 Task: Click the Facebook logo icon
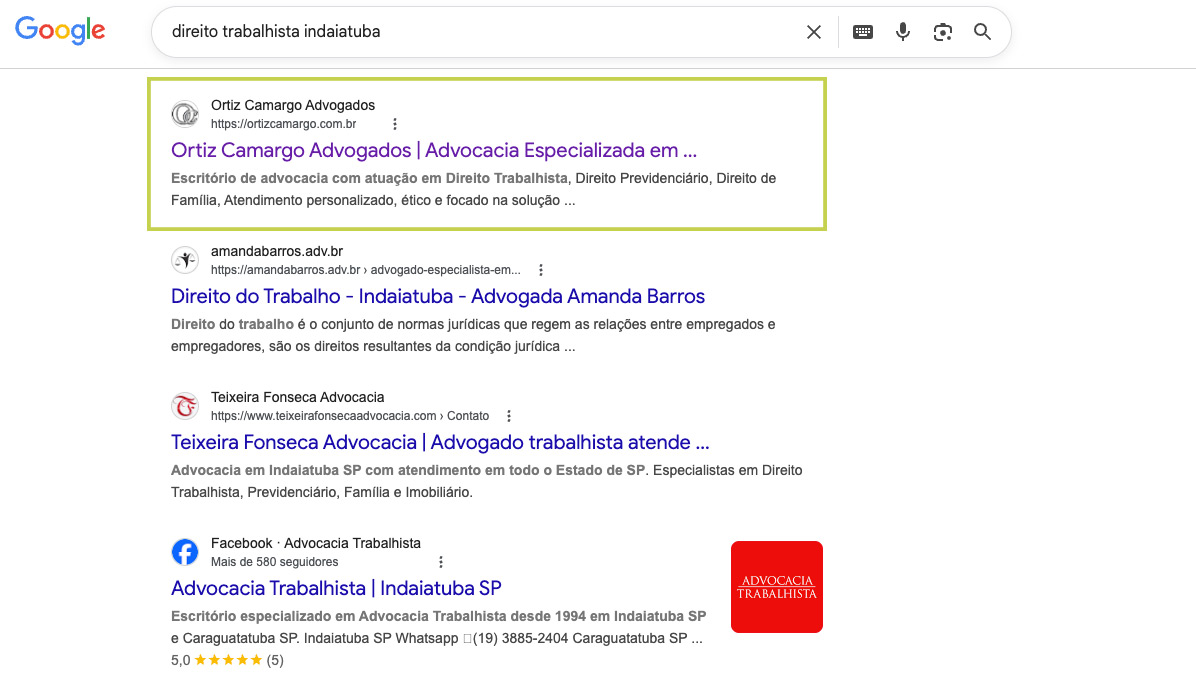pyautogui.click(x=185, y=552)
